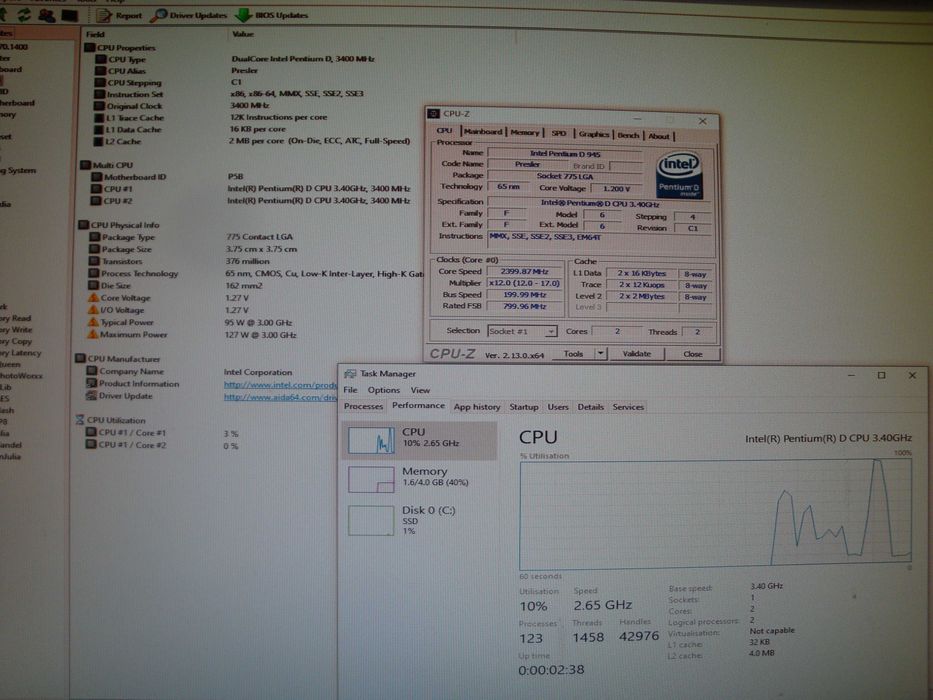Screen dimensions: 933x700
Task: Click the warning icon next to Typical Power
Action: tap(93, 322)
